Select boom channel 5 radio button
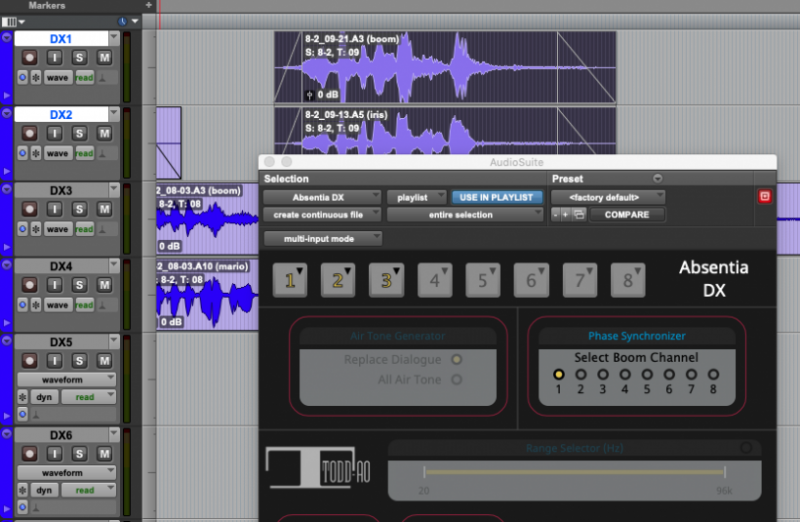The width and height of the screenshot is (800, 522). 647,375
